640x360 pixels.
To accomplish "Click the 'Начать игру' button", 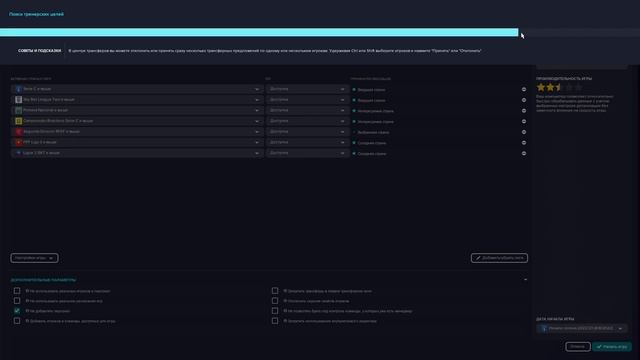I will pos(612,347).
